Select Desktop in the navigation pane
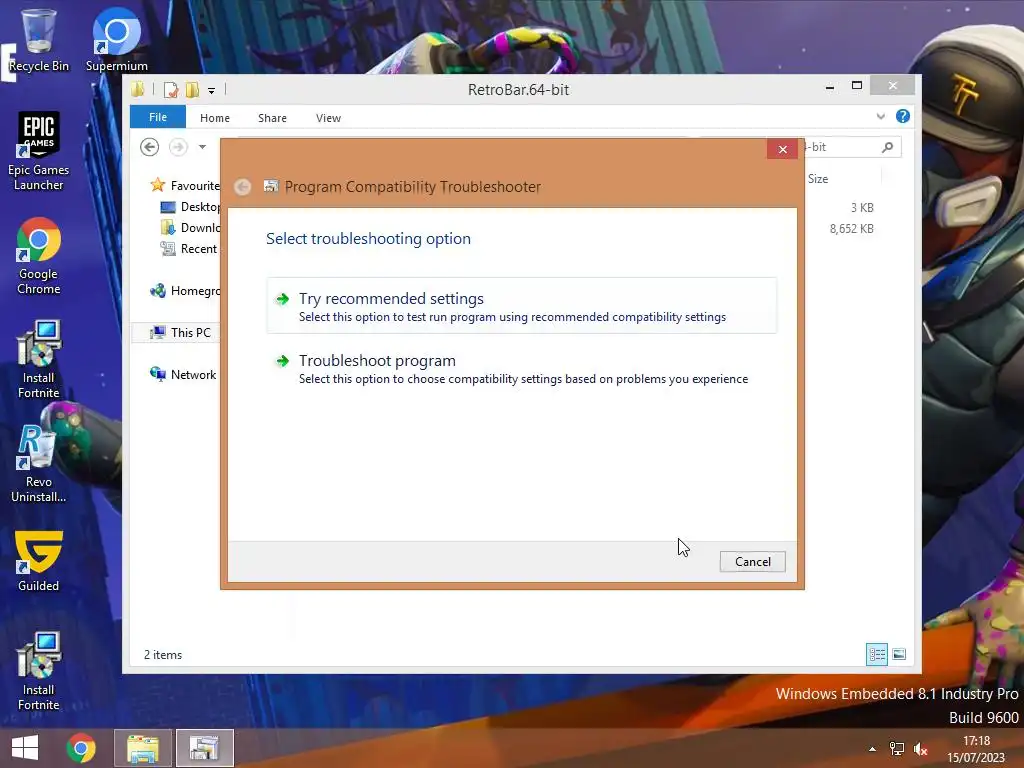The width and height of the screenshot is (1024, 768). click(x=190, y=207)
